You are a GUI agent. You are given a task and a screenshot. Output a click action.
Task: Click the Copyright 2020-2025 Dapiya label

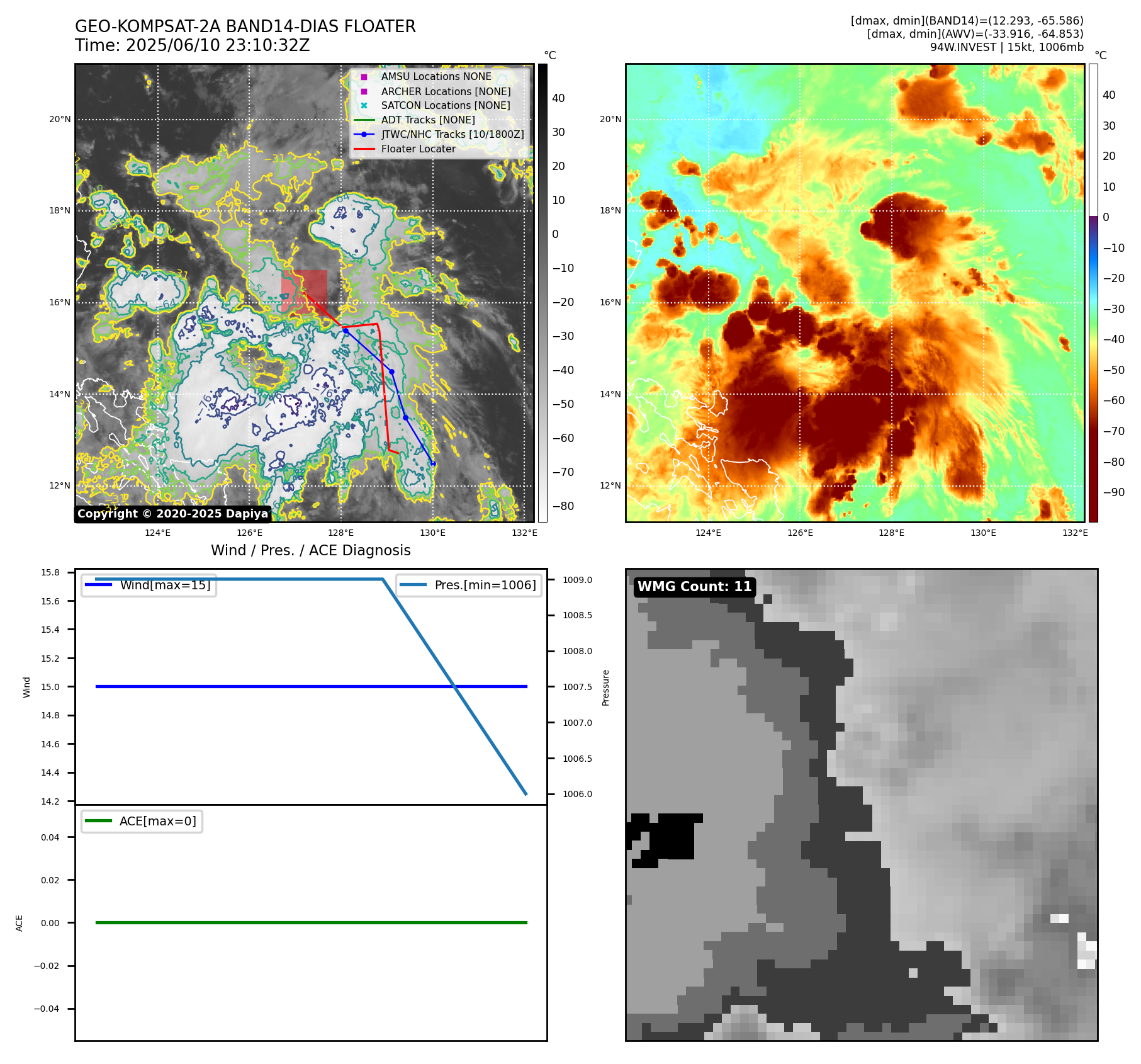click(172, 514)
